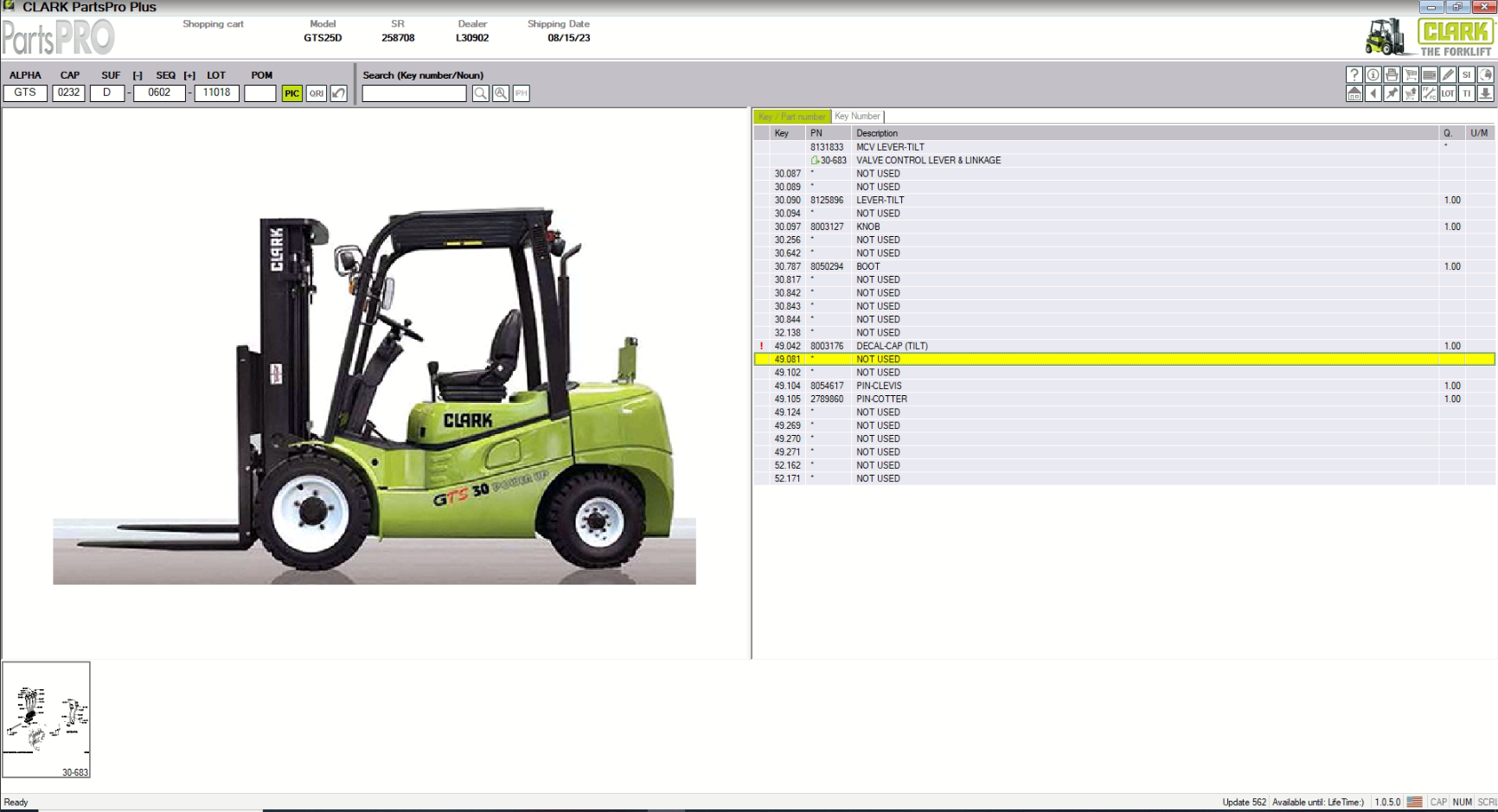
Task: Increase sequence with the [+] button
Action: tap(189, 75)
